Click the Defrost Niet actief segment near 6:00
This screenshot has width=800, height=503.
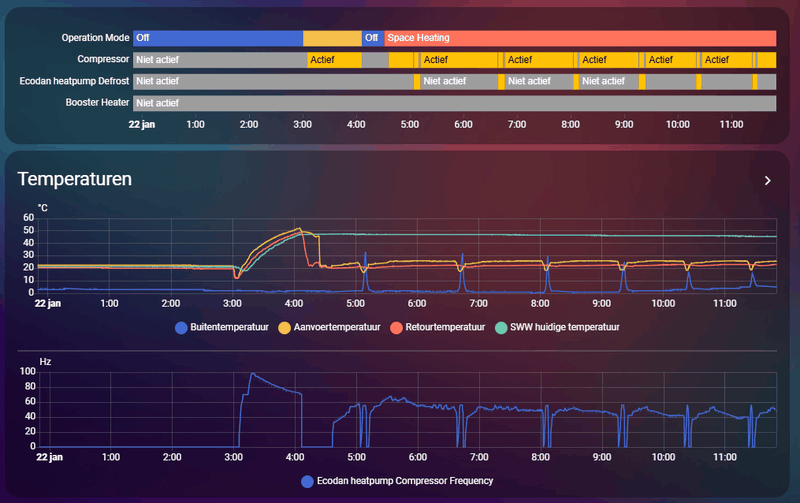[459, 82]
